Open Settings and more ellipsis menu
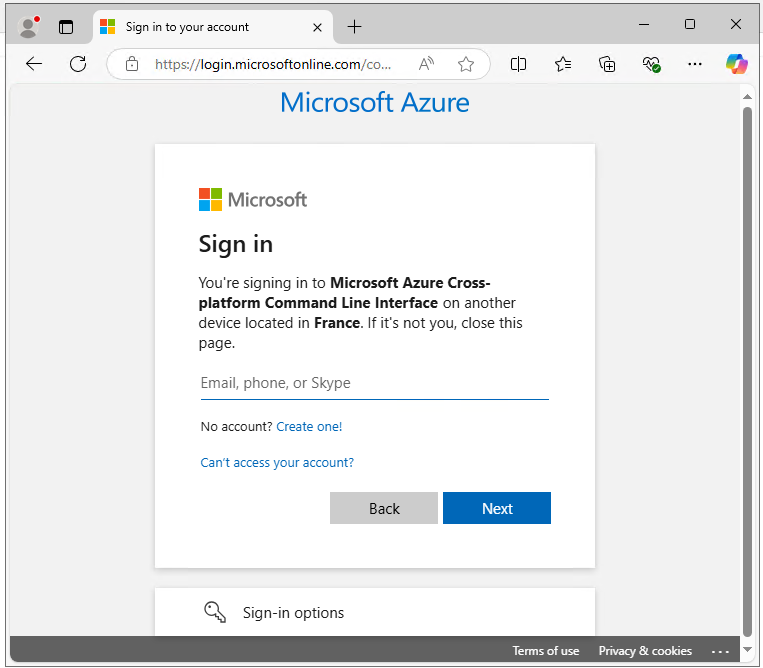 tap(694, 64)
